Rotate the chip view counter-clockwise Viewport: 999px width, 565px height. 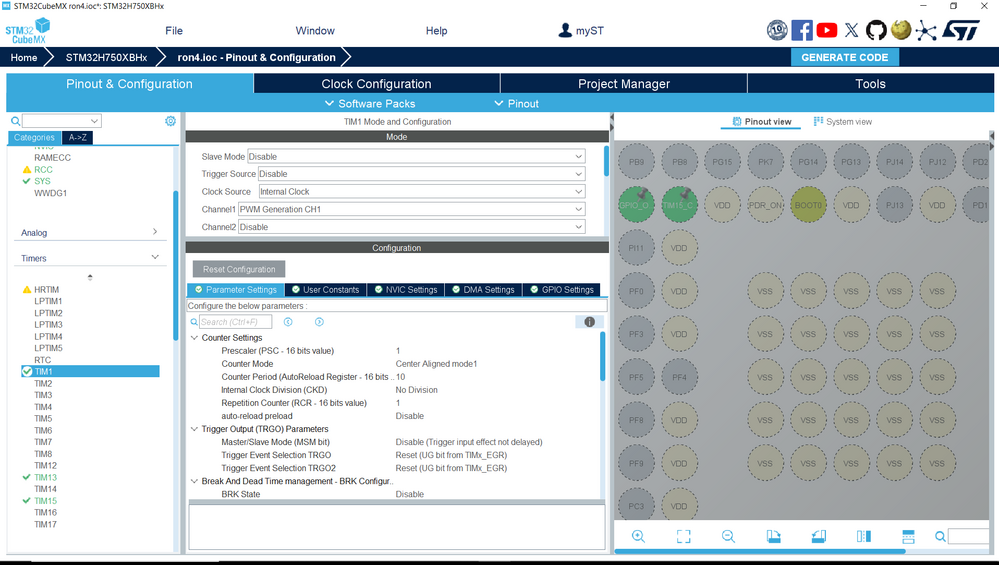coord(819,536)
